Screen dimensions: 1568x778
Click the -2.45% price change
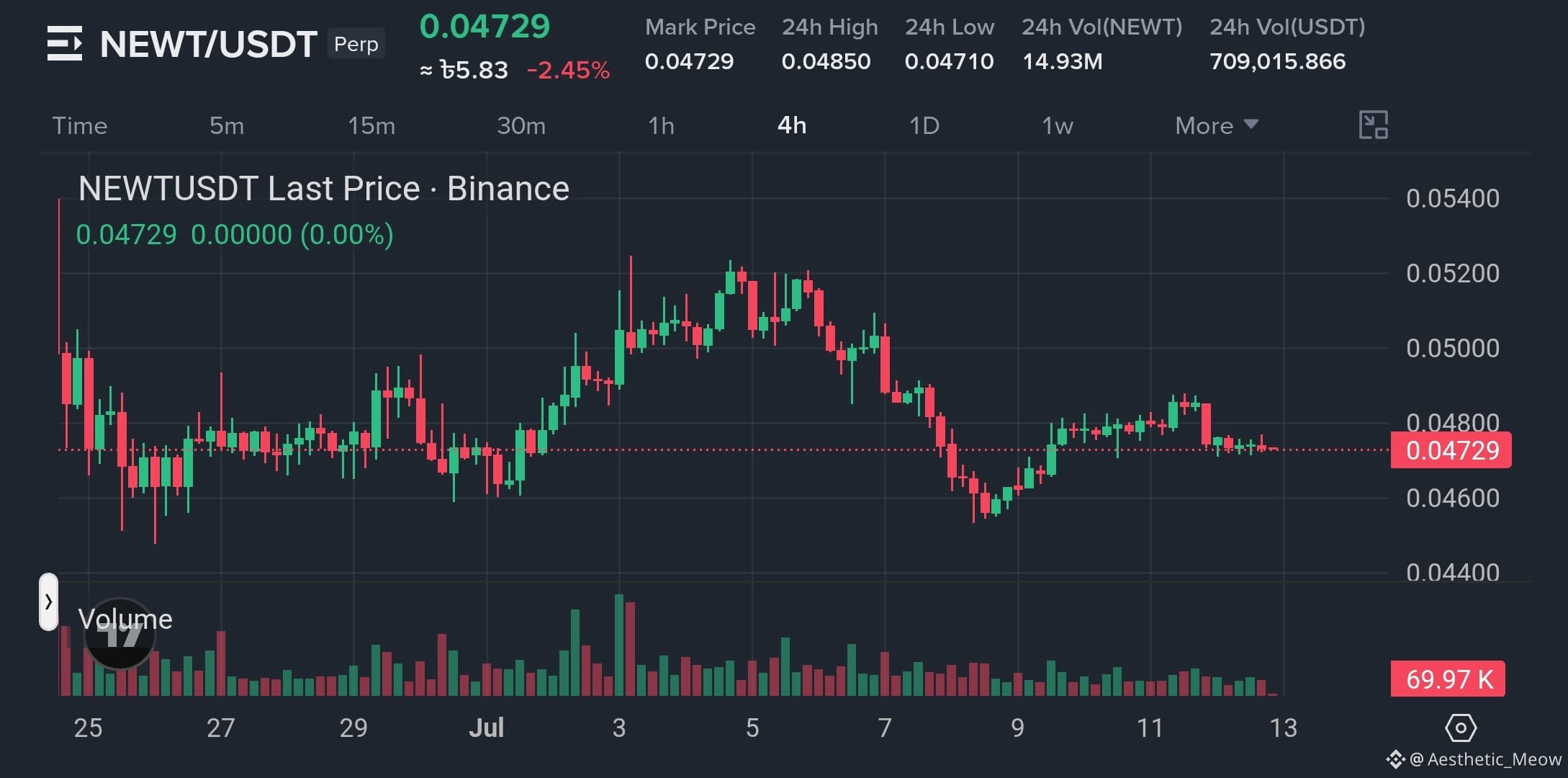[x=568, y=71]
